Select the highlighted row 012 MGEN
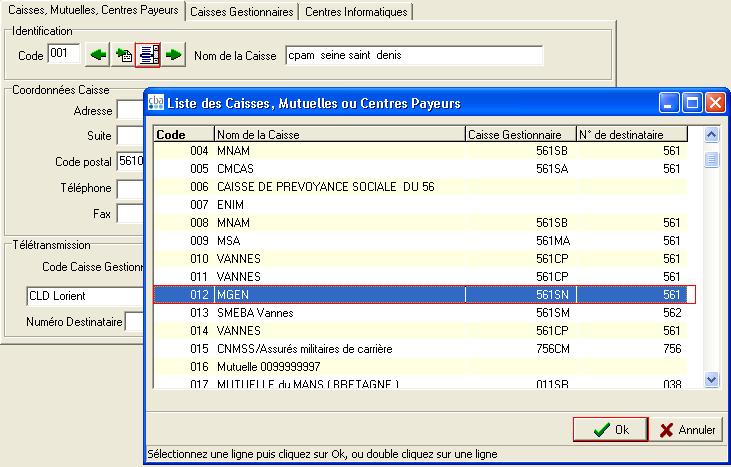Screen dimensions: 731x467 (x=421, y=295)
